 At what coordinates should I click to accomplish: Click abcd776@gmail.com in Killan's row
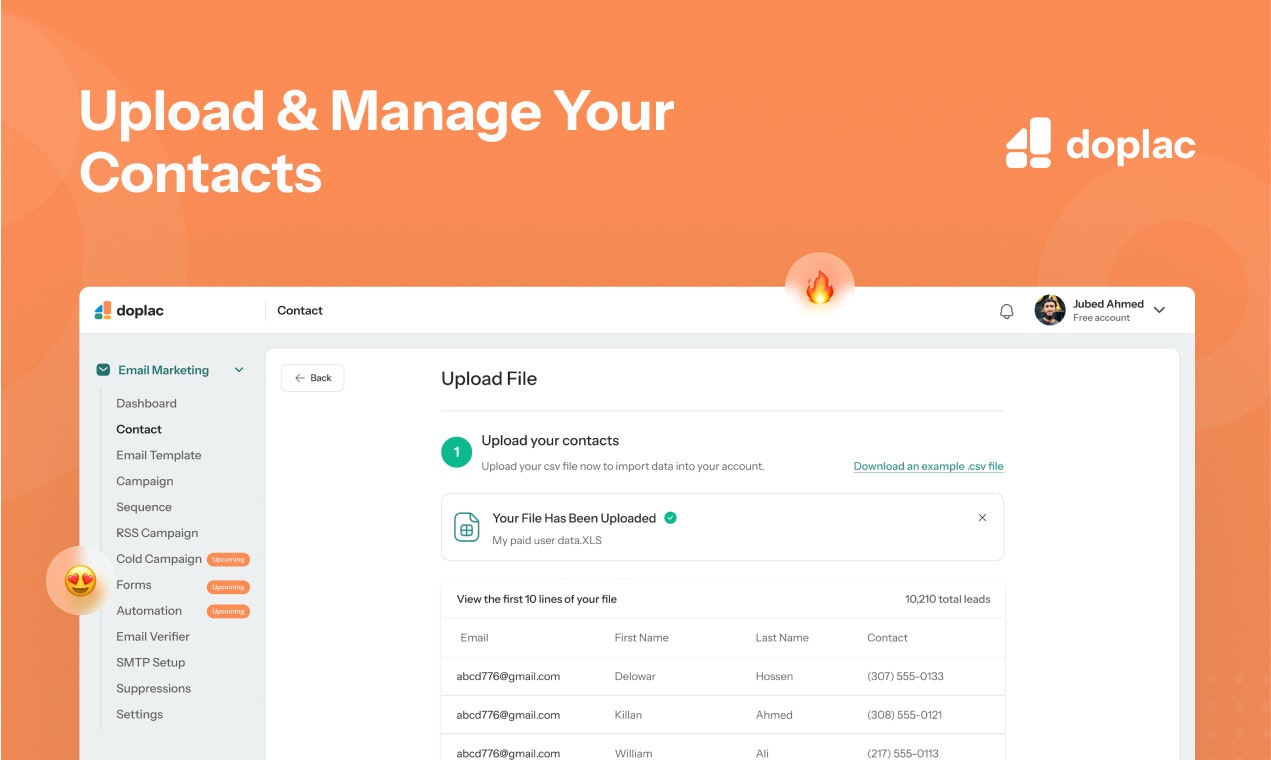click(508, 715)
